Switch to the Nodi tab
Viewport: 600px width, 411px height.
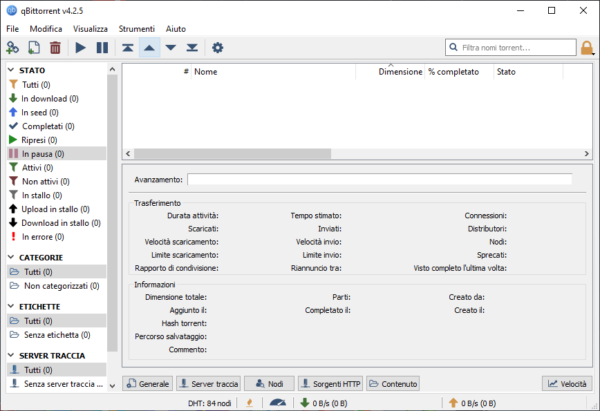(x=269, y=383)
